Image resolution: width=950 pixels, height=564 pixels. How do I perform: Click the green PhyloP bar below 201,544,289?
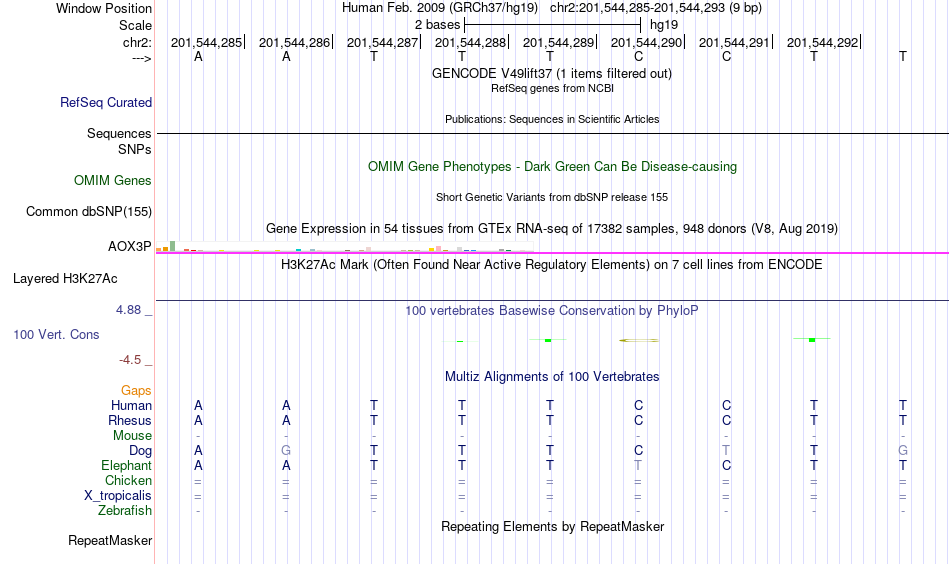(x=548, y=340)
